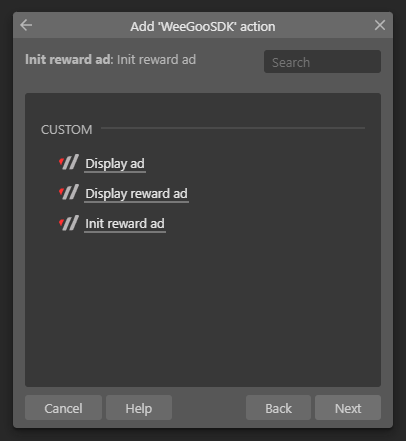Click the icon beside Display ad
The height and width of the screenshot is (441, 406).
point(69,162)
